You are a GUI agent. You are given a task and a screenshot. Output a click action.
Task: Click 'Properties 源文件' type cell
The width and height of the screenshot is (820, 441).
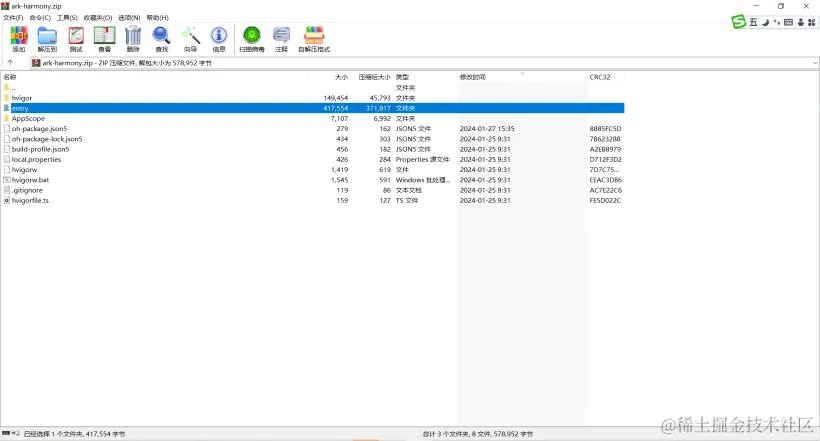click(423, 160)
